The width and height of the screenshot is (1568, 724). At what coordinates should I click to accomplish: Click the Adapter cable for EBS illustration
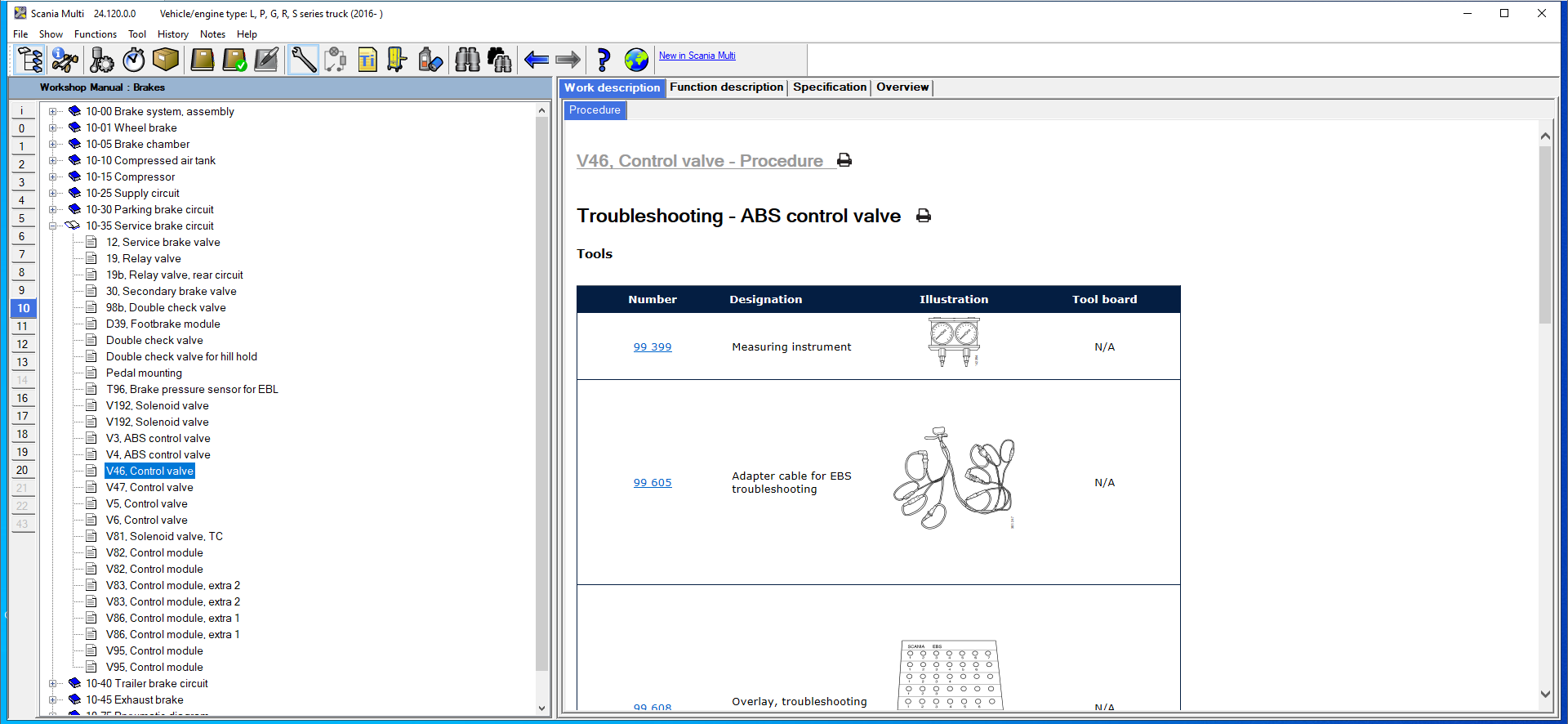pos(954,478)
